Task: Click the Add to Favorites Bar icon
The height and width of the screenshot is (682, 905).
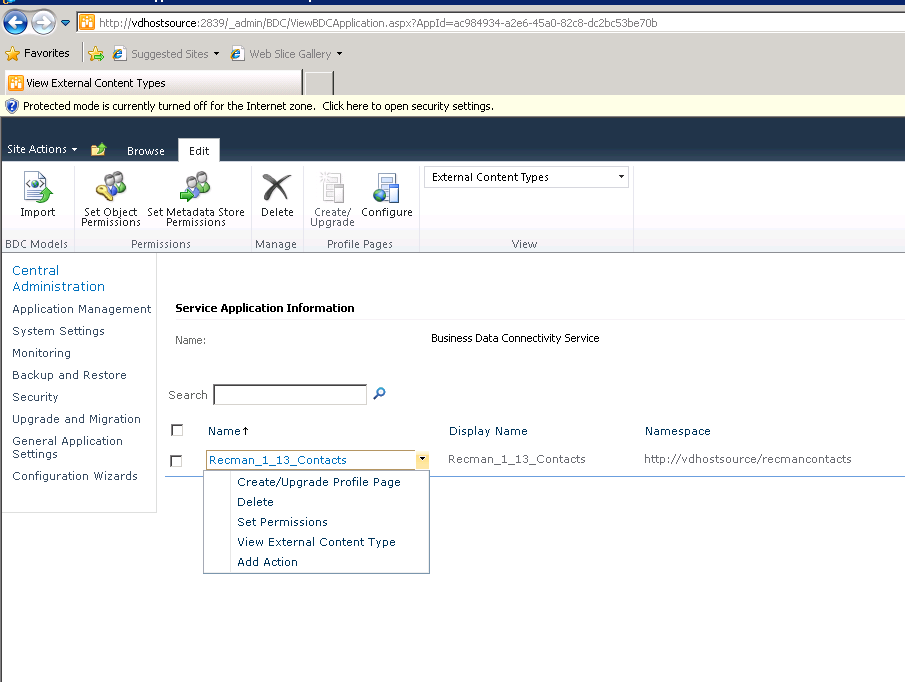Action: click(96, 54)
